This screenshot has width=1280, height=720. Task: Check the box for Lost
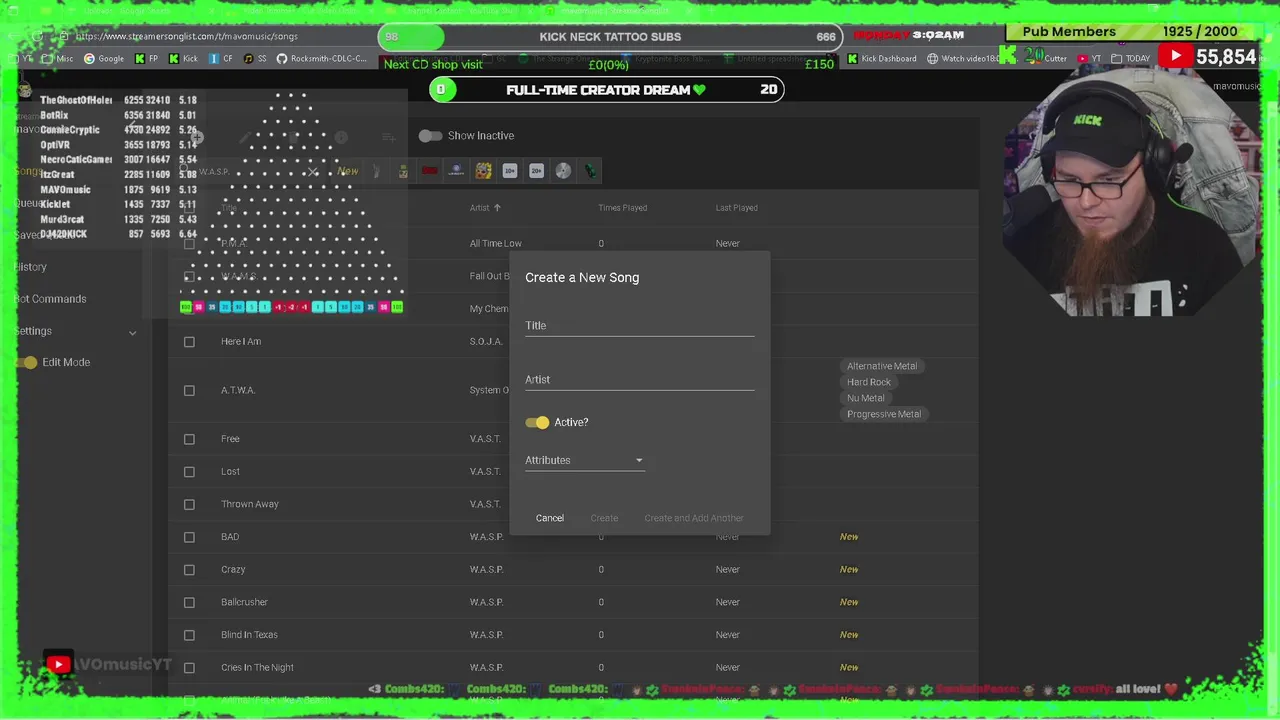click(x=189, y=472)
